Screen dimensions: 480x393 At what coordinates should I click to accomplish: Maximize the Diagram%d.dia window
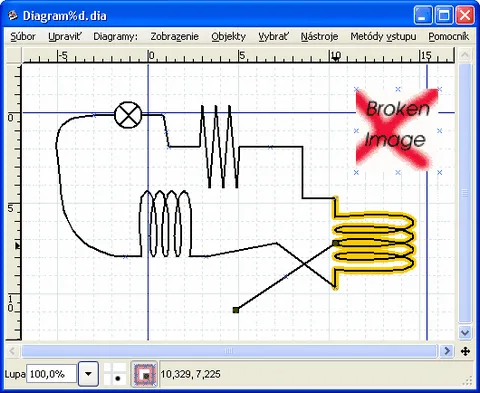(444, 15)
